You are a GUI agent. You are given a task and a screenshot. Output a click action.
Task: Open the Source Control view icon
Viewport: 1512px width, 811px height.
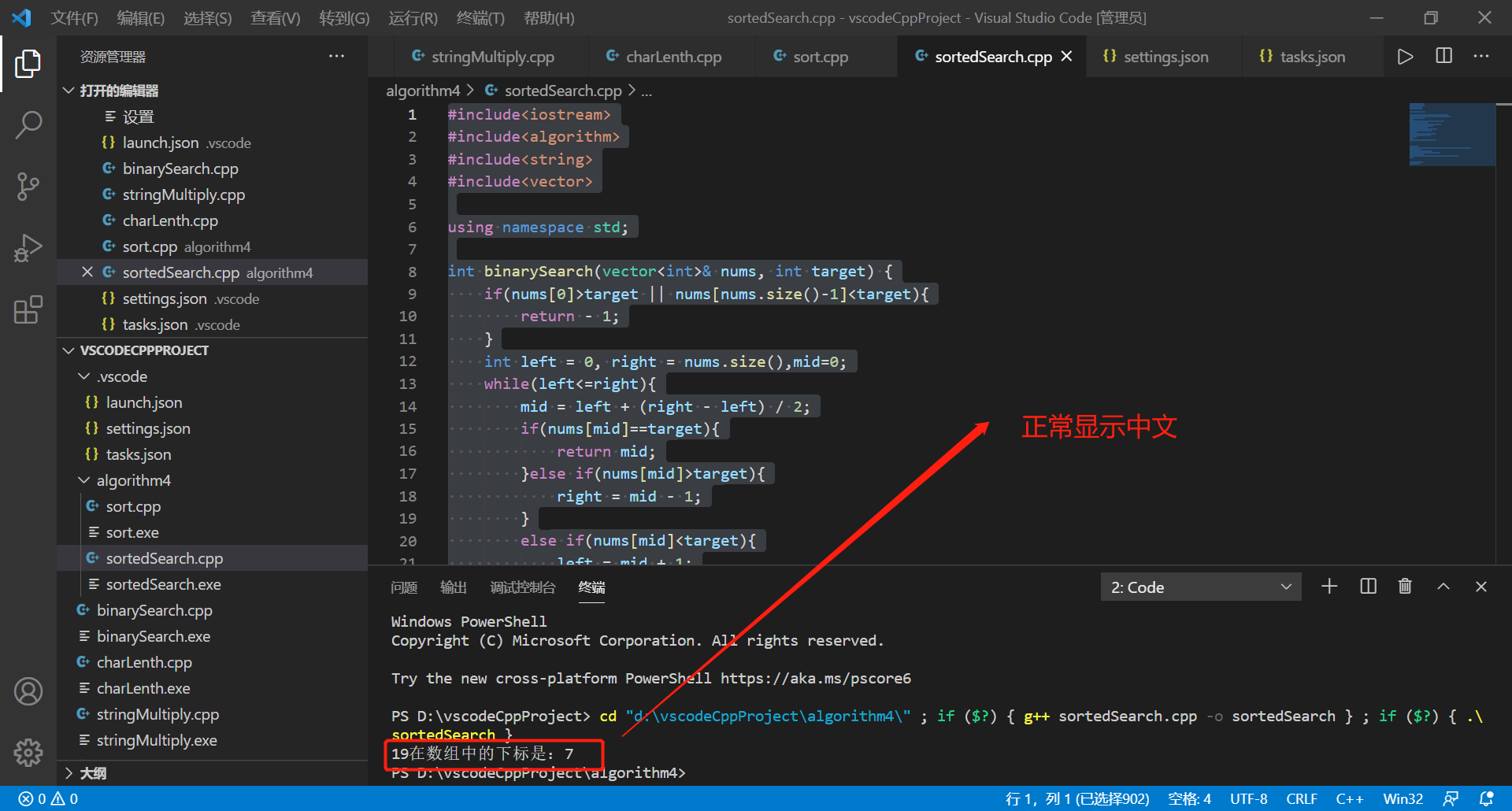(28, 187)
